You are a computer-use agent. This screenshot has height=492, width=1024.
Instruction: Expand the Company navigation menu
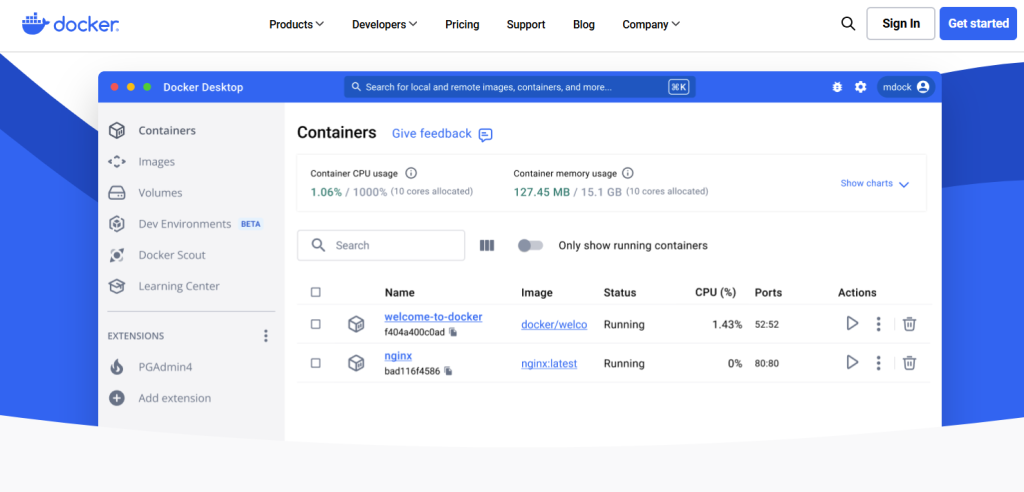pyautogui.click(x=650, y=24)
